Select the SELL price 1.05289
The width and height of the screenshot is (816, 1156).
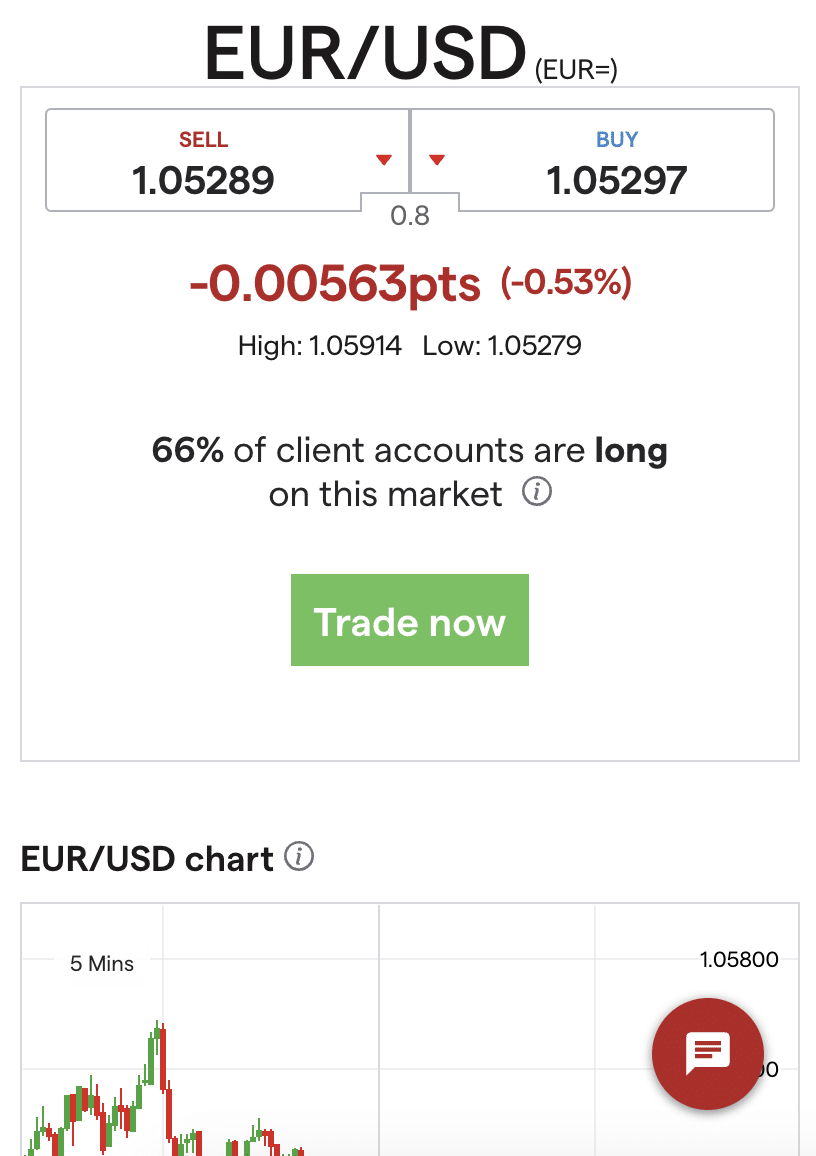click(203, 181)
